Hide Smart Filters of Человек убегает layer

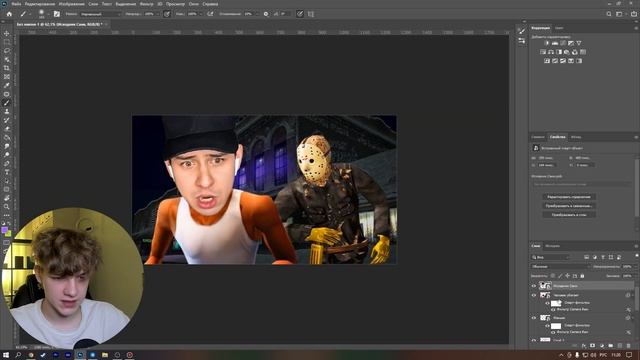coord(547,303)
